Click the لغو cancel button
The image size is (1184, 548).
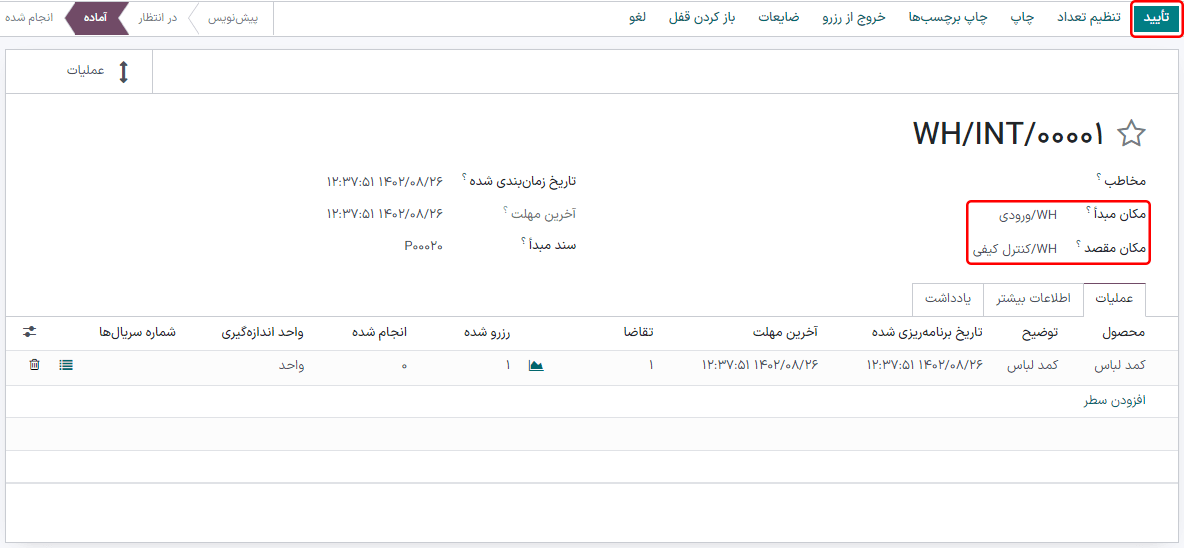[637, 18]
